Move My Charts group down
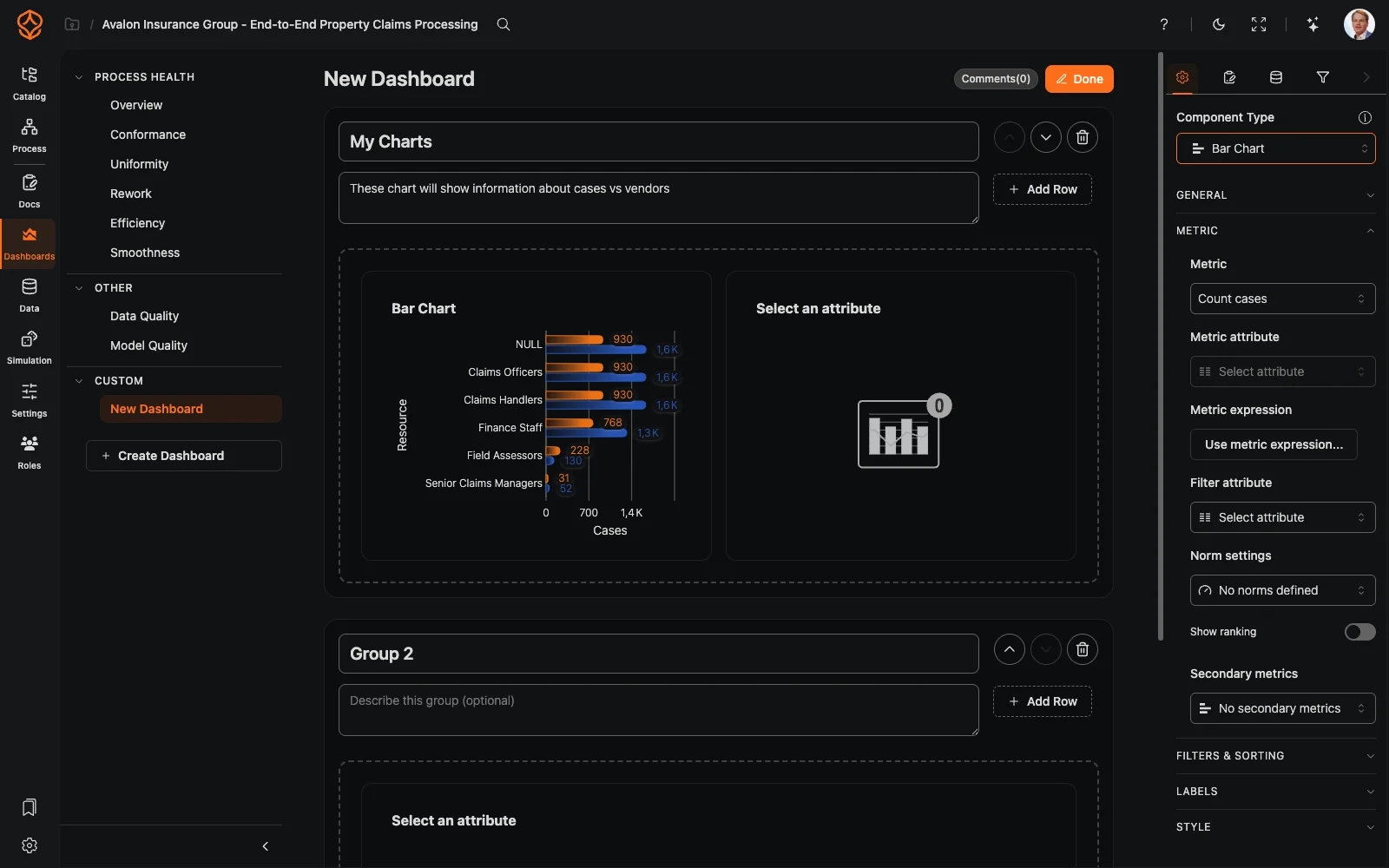 (x=1046, y=137)
